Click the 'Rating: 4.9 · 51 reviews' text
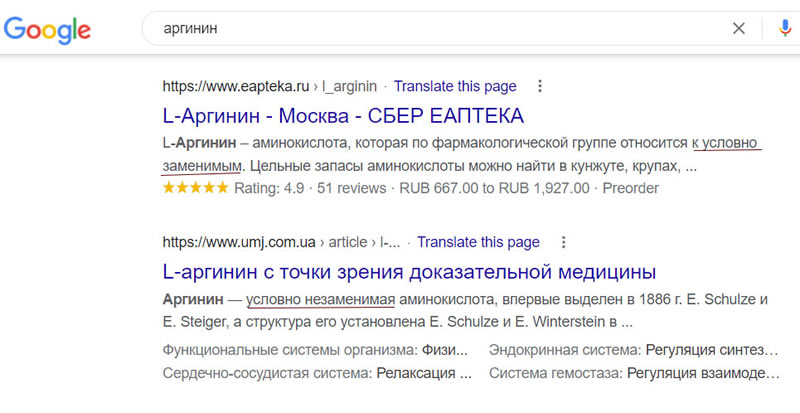 click(310, 188)
